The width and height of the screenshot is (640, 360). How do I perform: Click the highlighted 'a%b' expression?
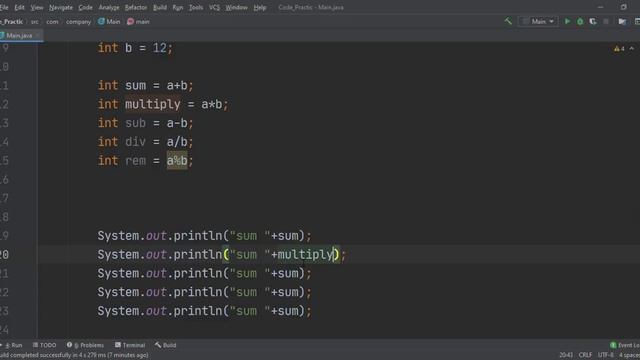[x=177, y=161]
